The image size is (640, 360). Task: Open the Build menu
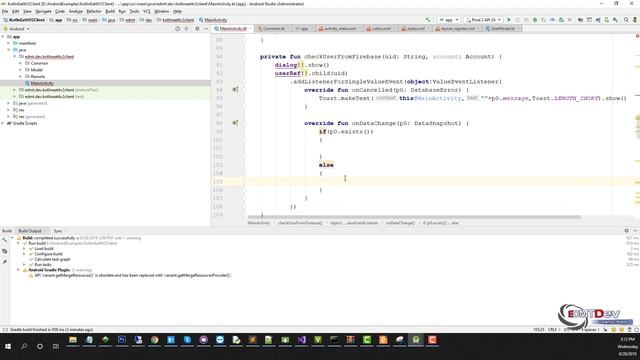(110, 11)
